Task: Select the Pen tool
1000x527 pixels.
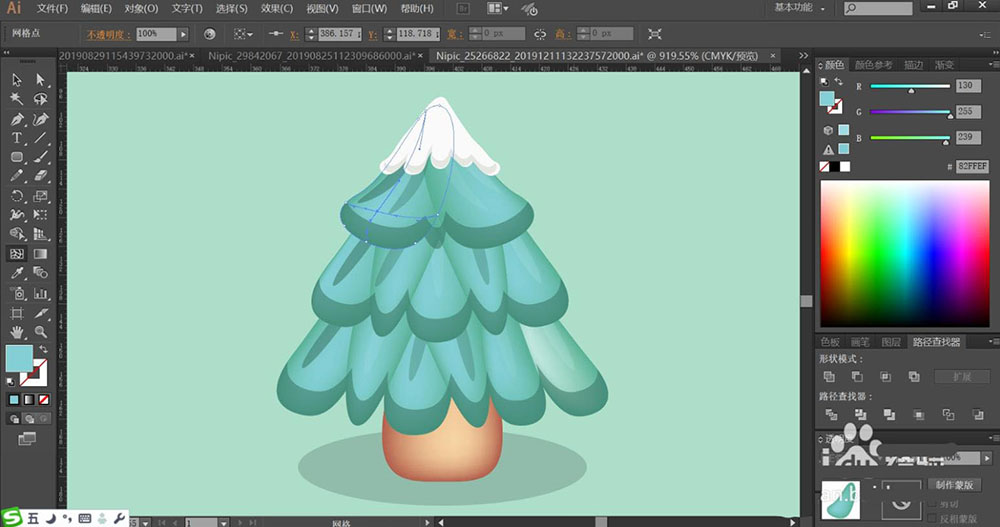Action: 17,119
